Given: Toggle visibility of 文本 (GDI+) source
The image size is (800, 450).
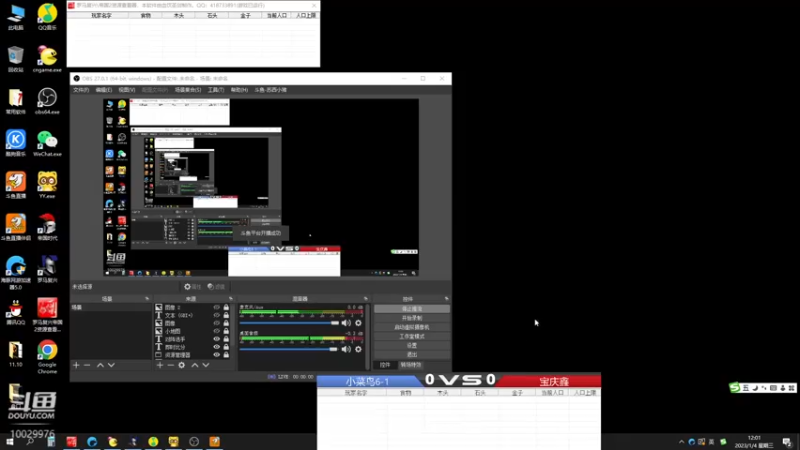Looking at the screenshot, I should (217, 315).
